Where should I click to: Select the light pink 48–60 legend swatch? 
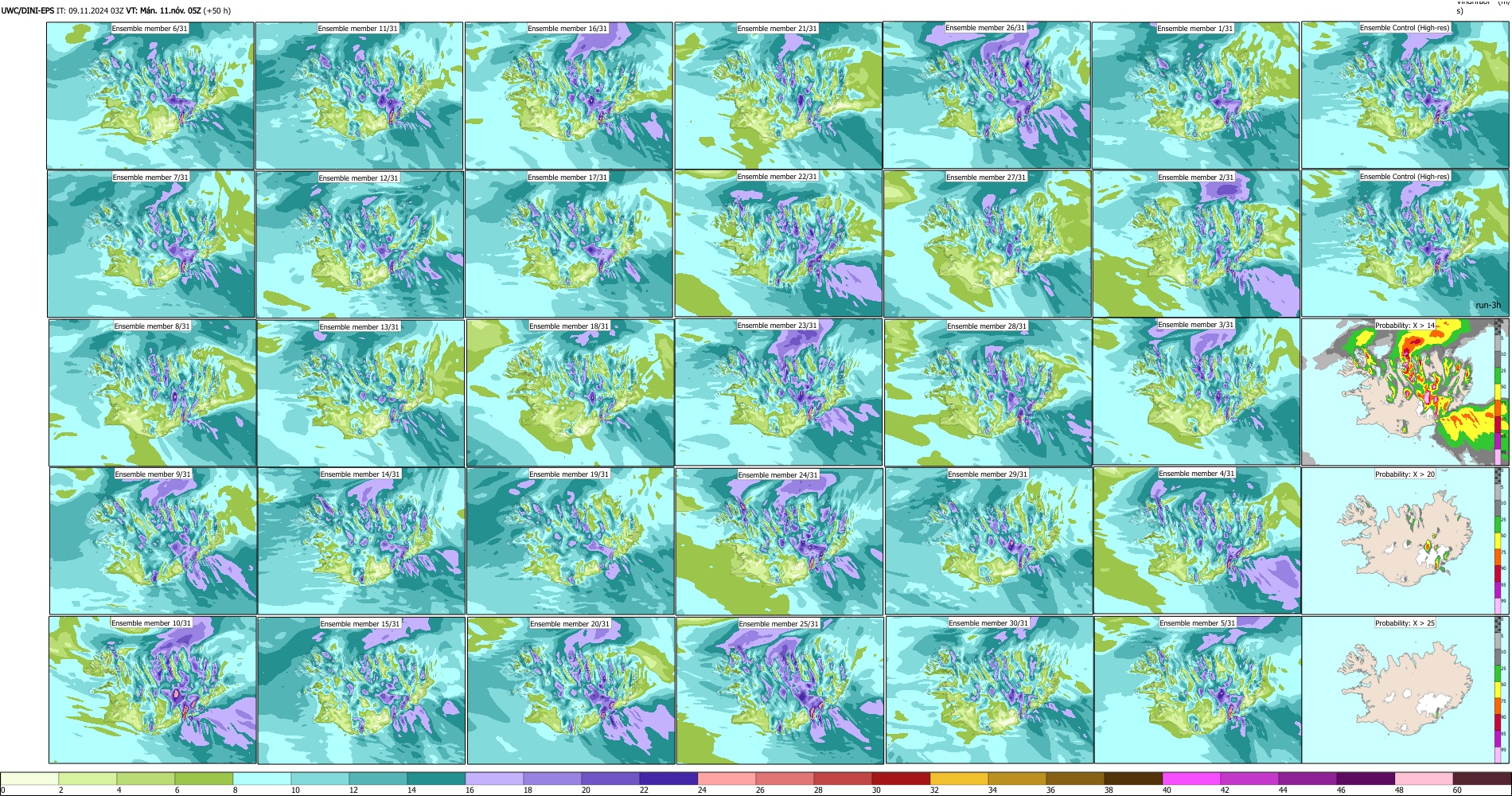pos(1424,778)
